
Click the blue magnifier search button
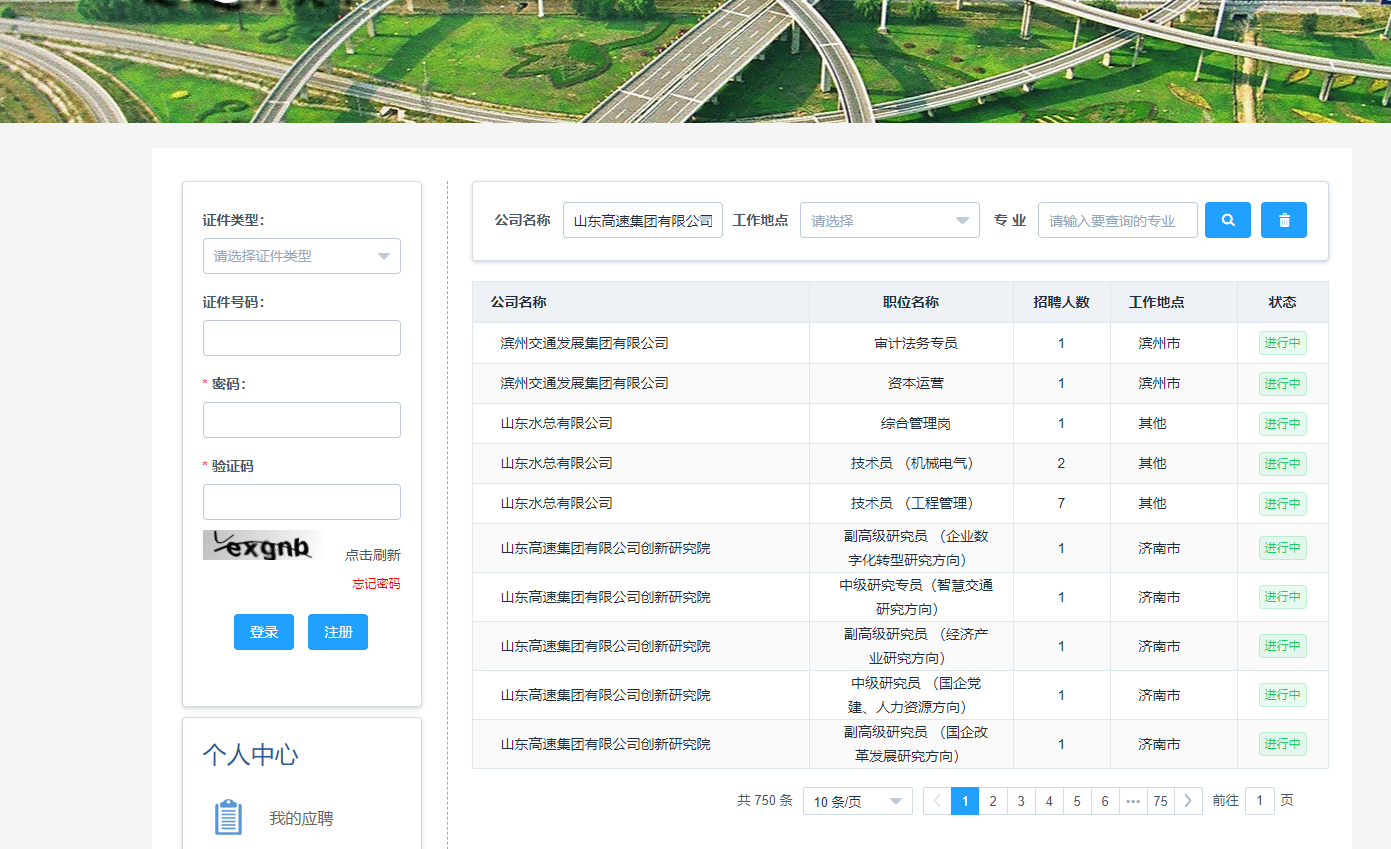coord(1228,220)
